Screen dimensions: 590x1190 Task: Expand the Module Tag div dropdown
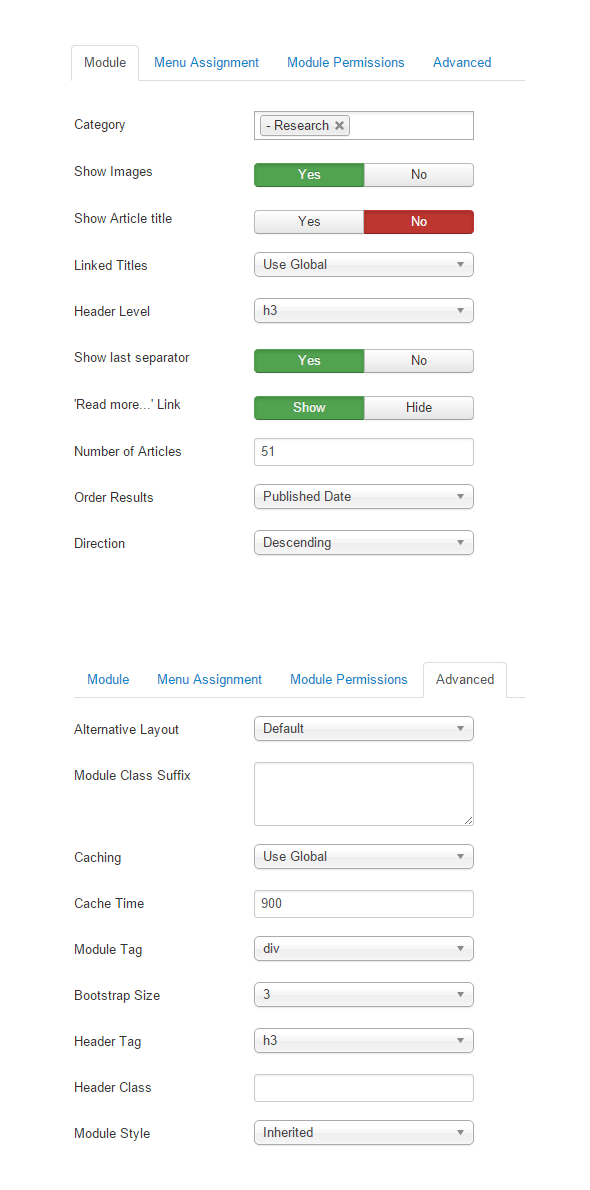pyautogui.click(x=364, y=949)
